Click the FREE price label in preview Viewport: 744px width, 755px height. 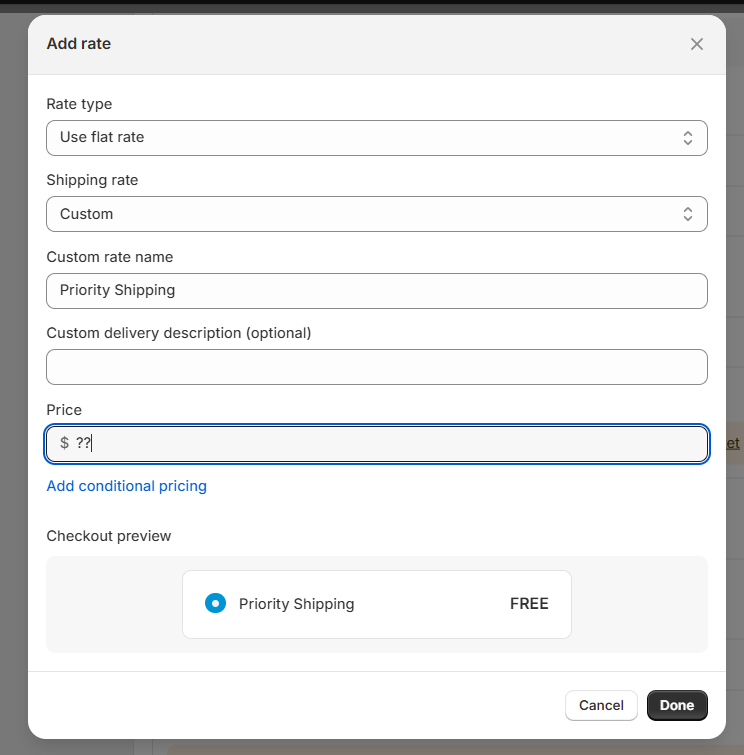pos(529,603)
